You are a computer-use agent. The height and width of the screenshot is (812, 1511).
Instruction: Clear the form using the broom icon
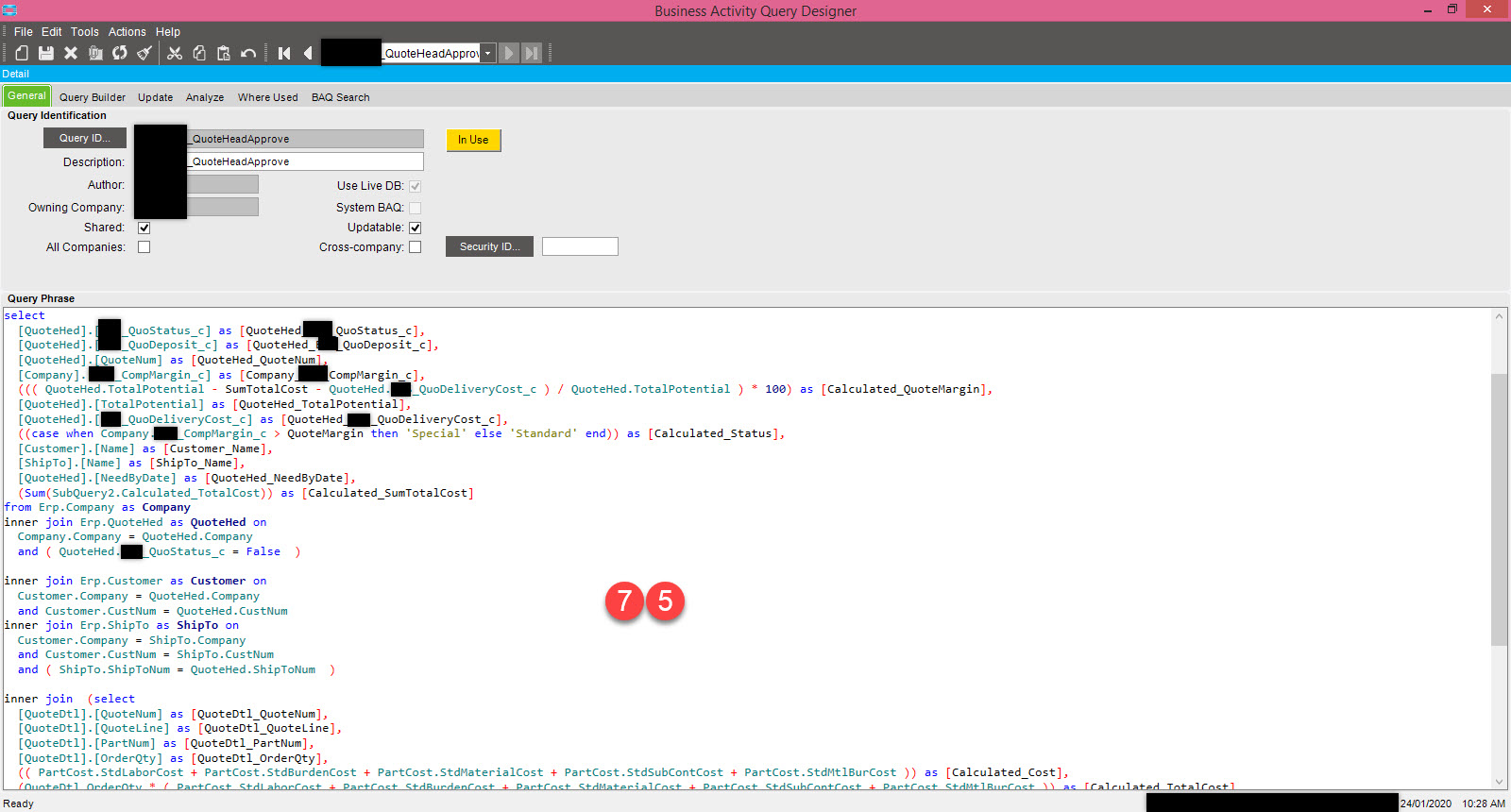click(144, 53)
